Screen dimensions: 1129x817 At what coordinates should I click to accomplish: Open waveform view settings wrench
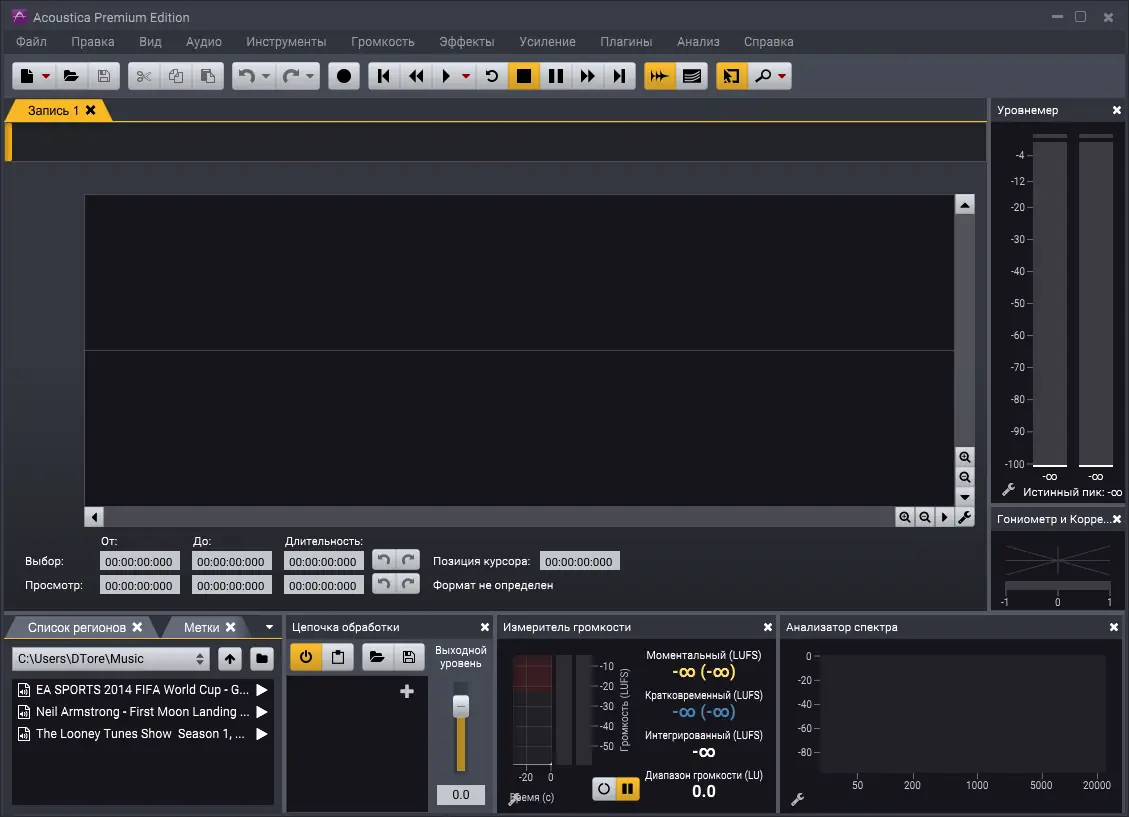coord(965,517)
